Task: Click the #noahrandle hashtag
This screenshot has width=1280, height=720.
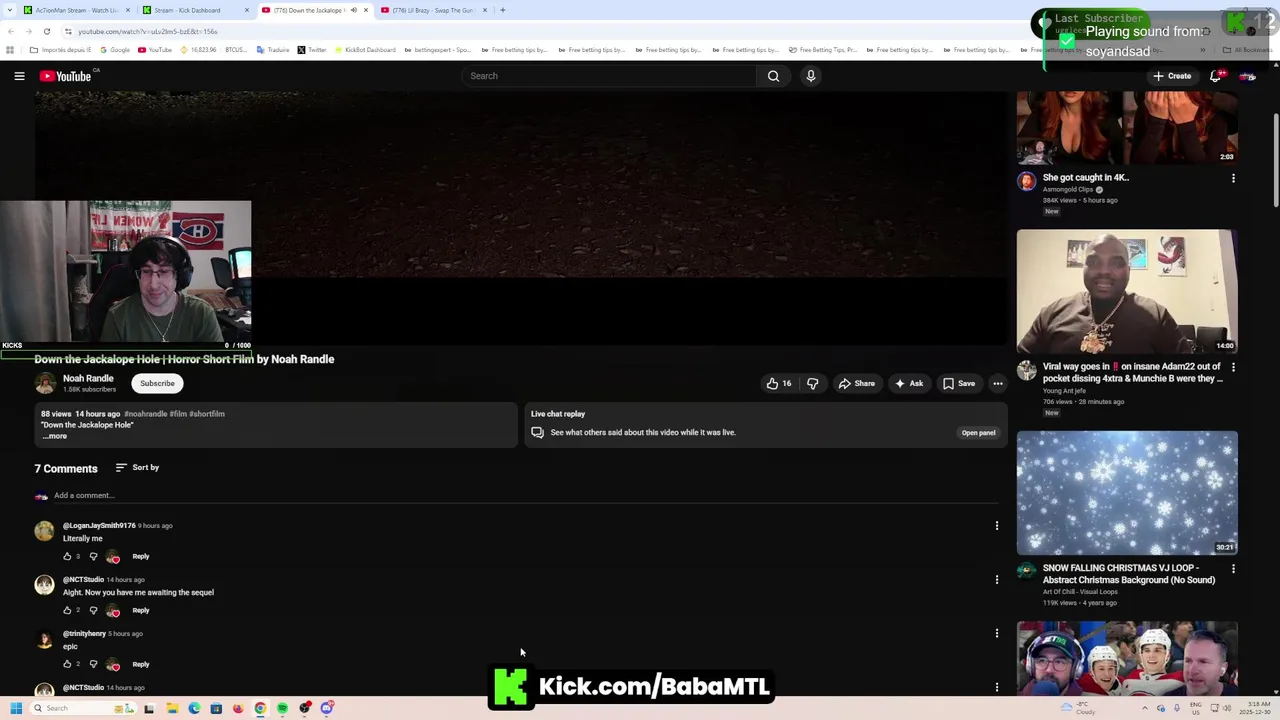Action: click(145, 414)
